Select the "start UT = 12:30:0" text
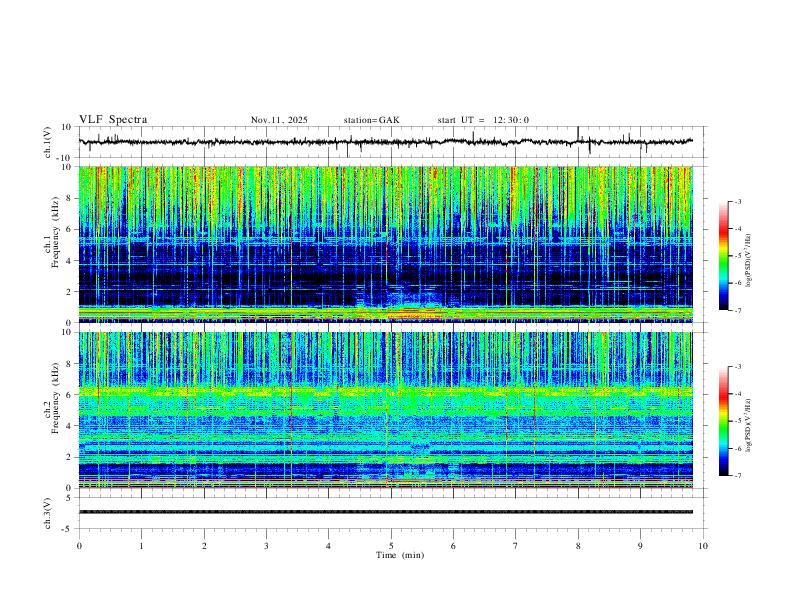This screenshot has height=612, width=792. click(483, 120)
